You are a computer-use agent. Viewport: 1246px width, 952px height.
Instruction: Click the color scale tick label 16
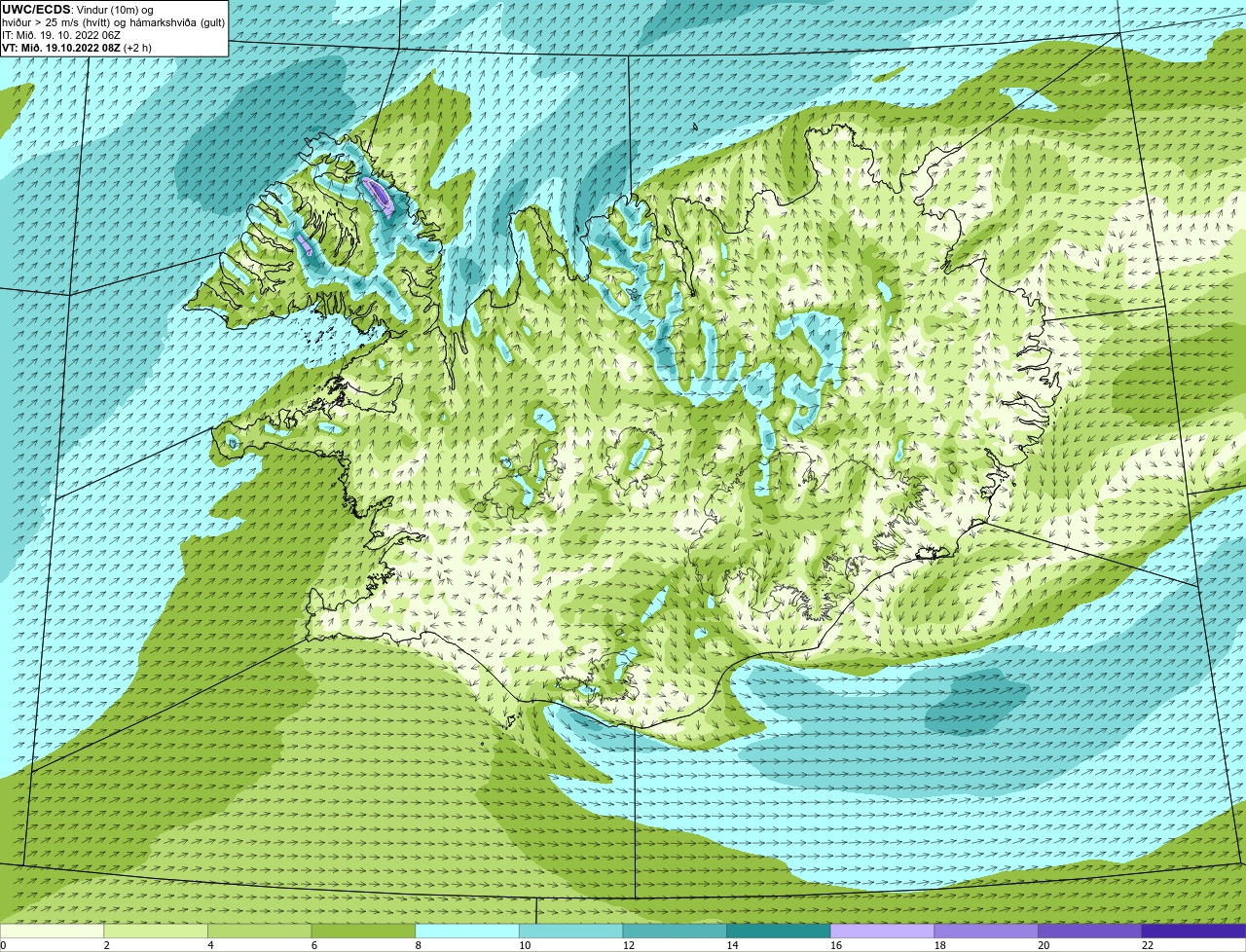836,945
